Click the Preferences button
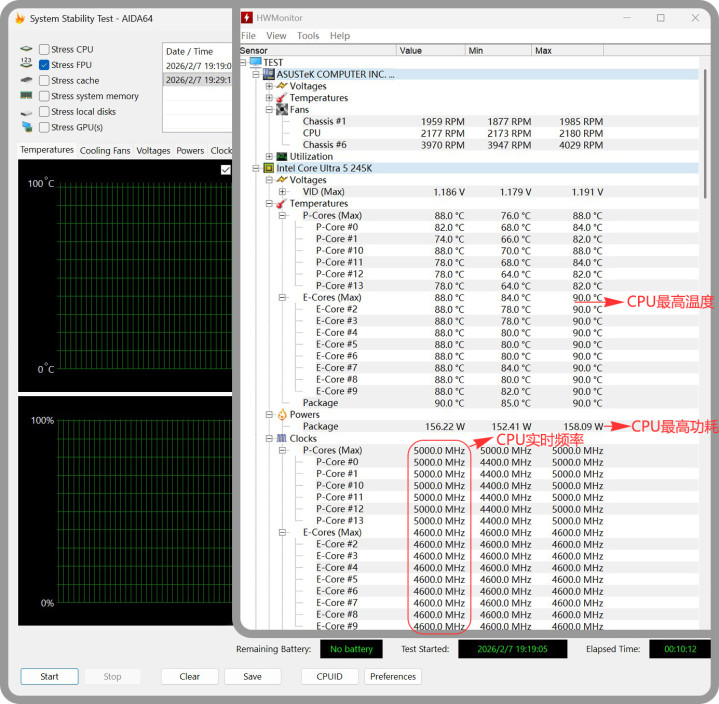Viewport: 719px width, 704px height. pyautogui.click(x=393, y=677)
